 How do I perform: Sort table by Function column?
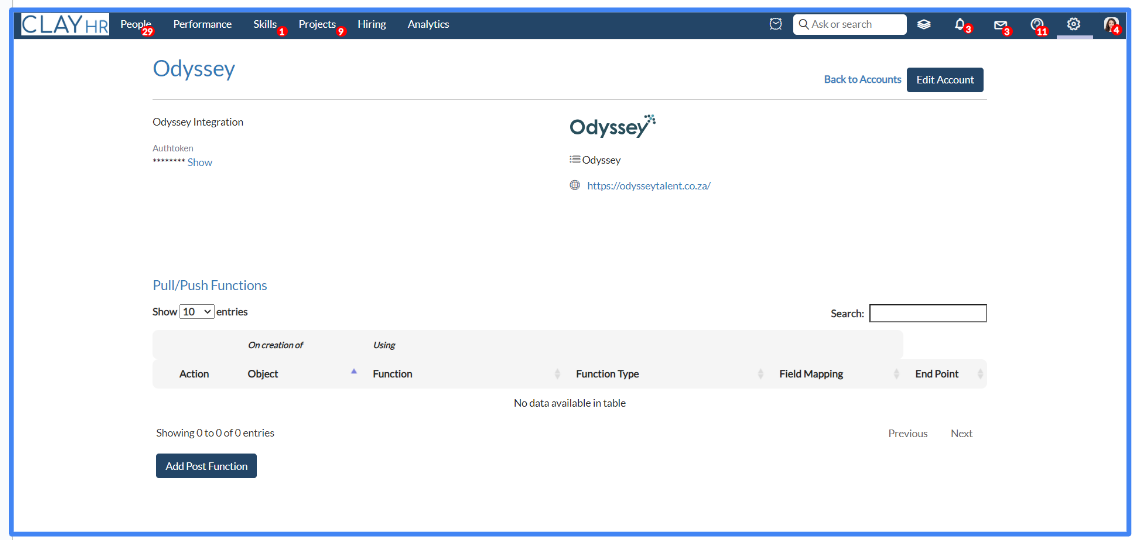click(467, 374)
